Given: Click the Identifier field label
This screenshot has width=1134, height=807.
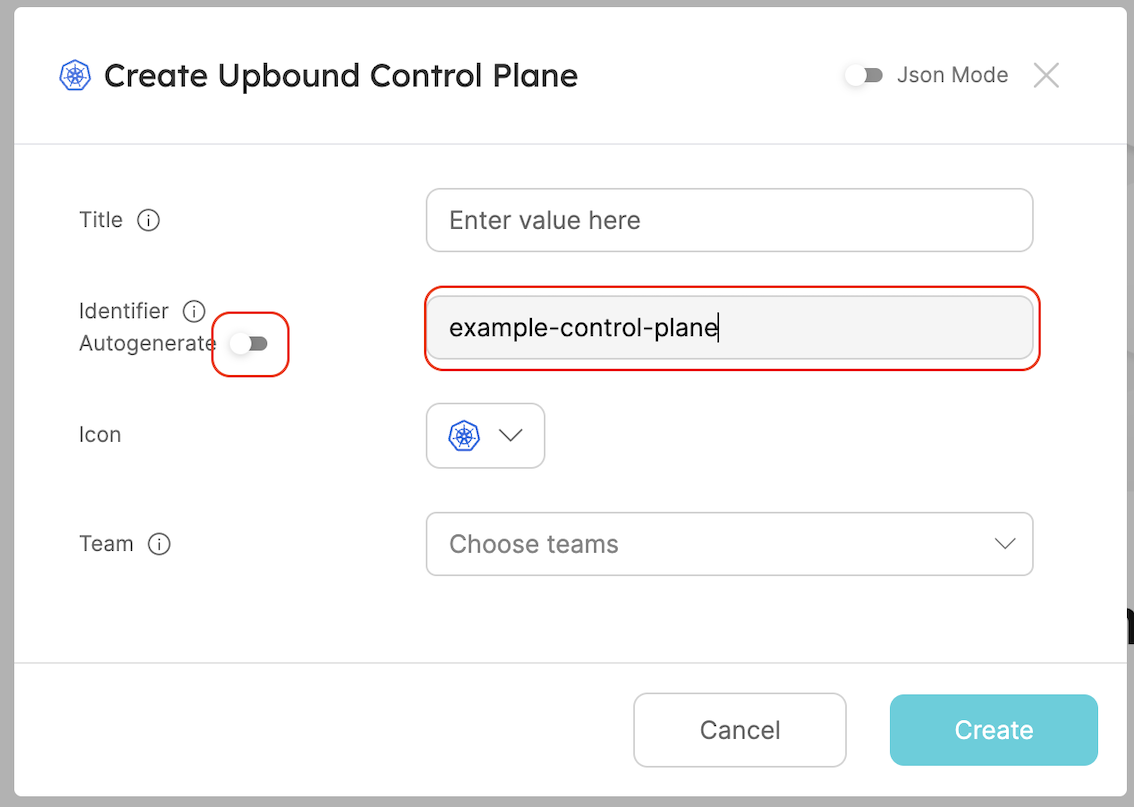Looking at the screenshot, I should tap(124, 311).
